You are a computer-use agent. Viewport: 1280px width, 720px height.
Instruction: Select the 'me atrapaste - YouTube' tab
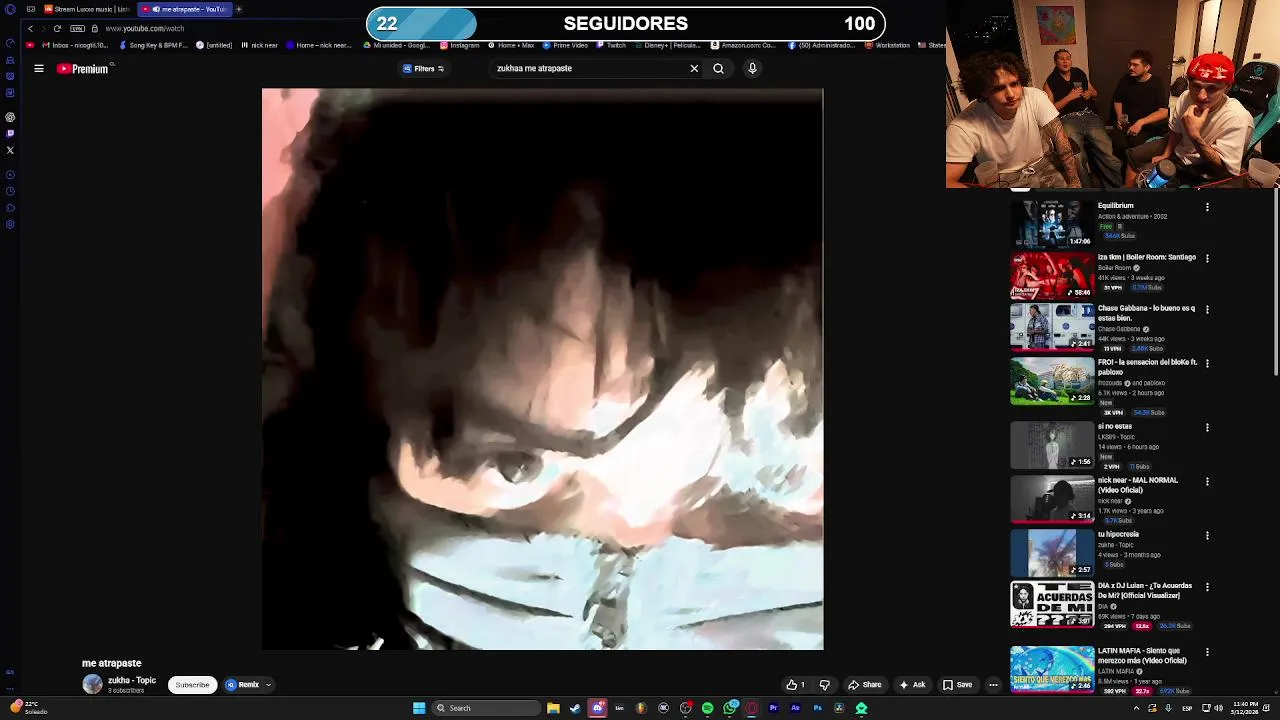coord(184,9)
